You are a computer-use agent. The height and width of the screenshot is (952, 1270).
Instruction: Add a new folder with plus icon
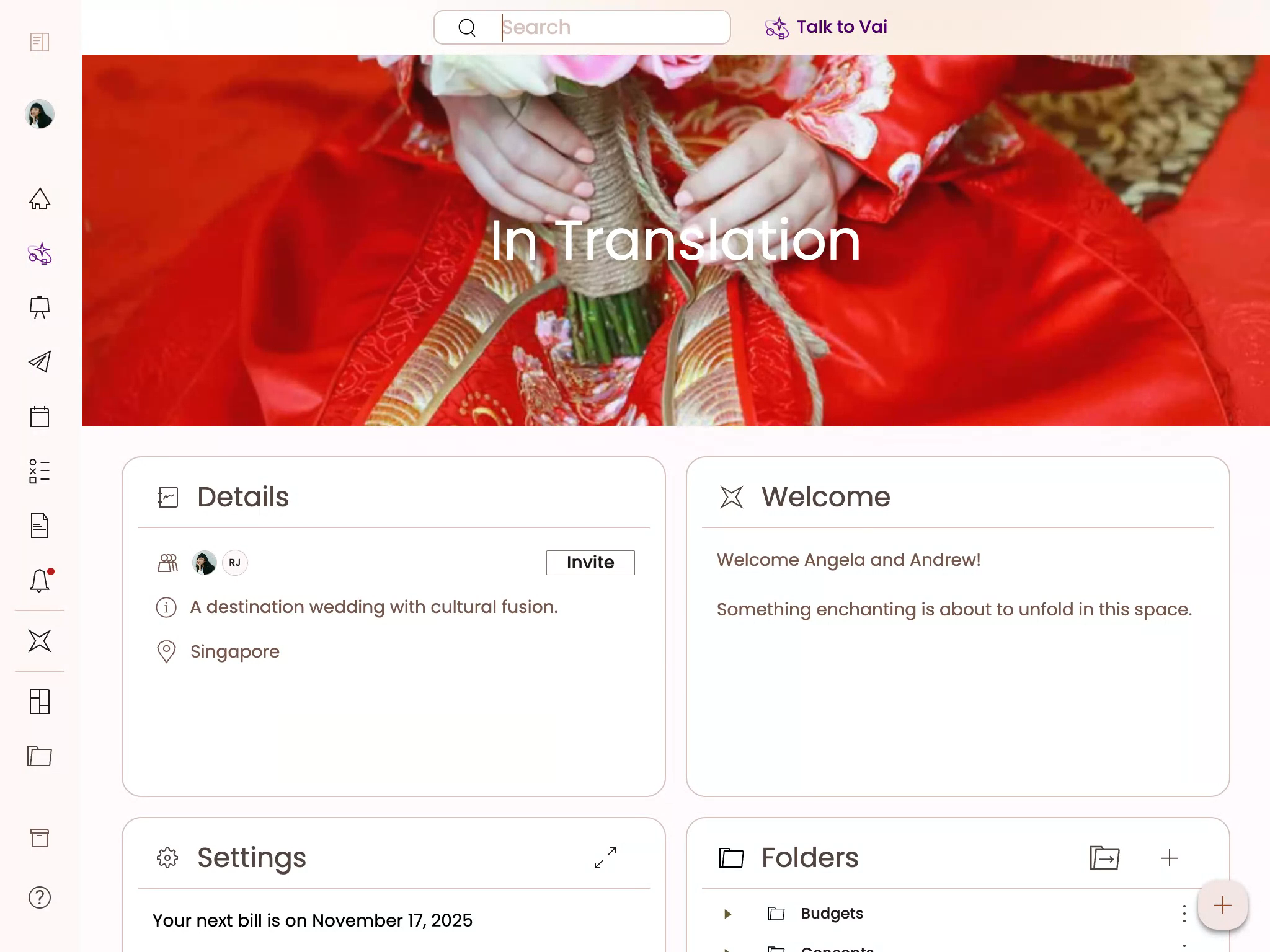[x=1169, y=858]
